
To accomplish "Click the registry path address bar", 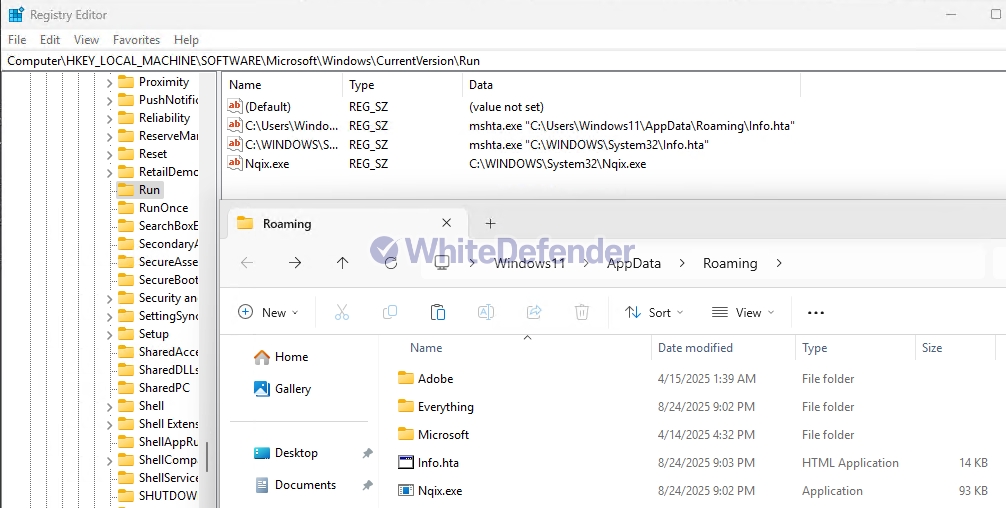I will [503, 61].
